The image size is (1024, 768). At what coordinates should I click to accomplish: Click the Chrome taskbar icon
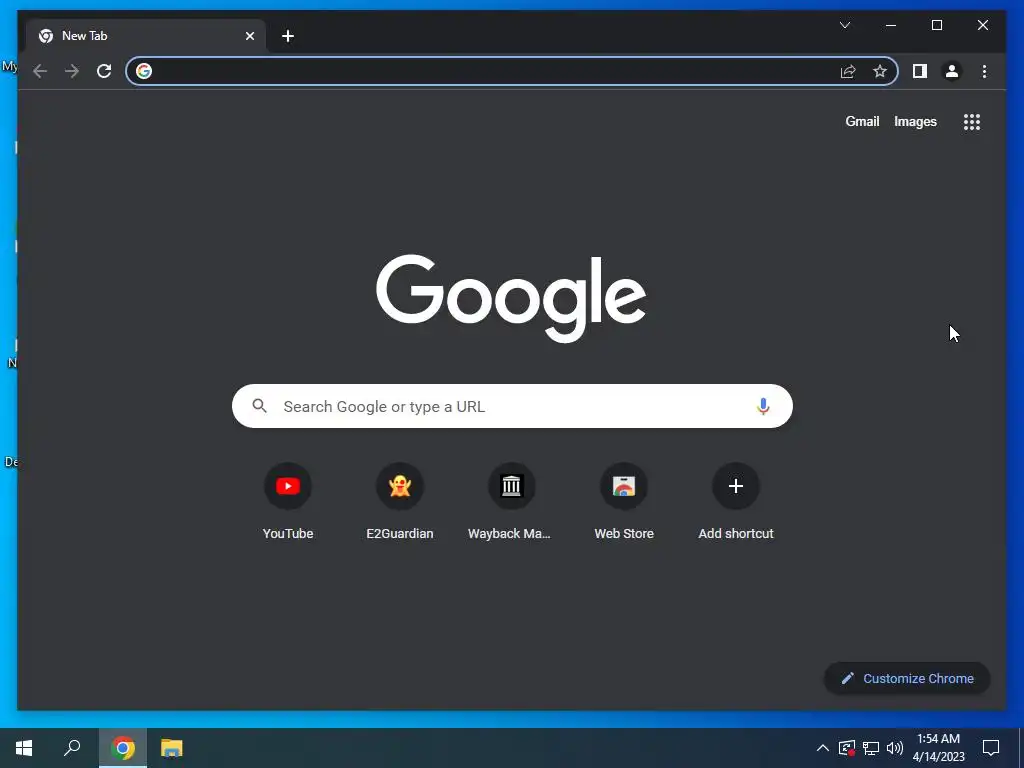123,748
